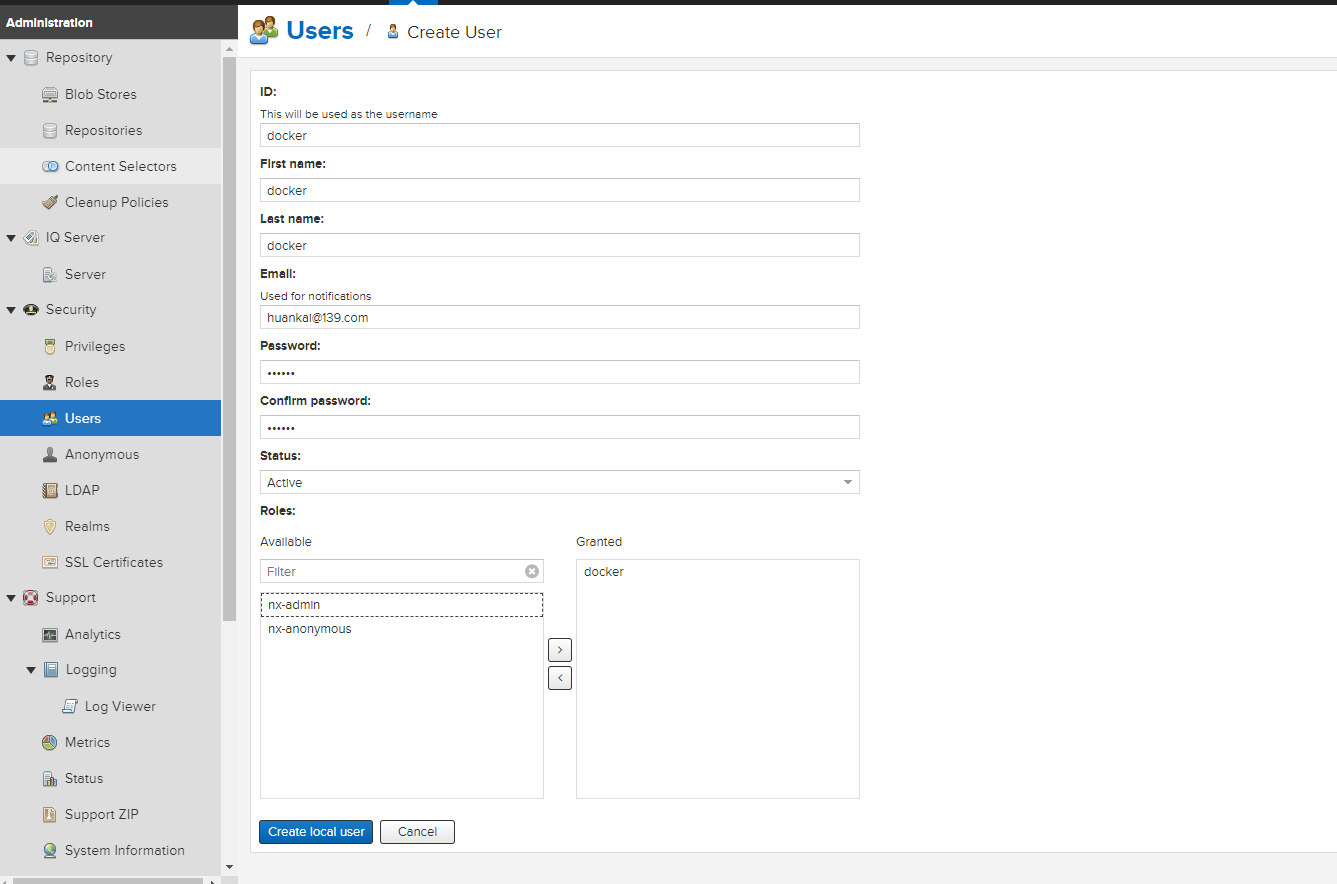Clear the roles filter with X icon
The height and width of the screenshot is (884, 1337).
click(532, 571)
